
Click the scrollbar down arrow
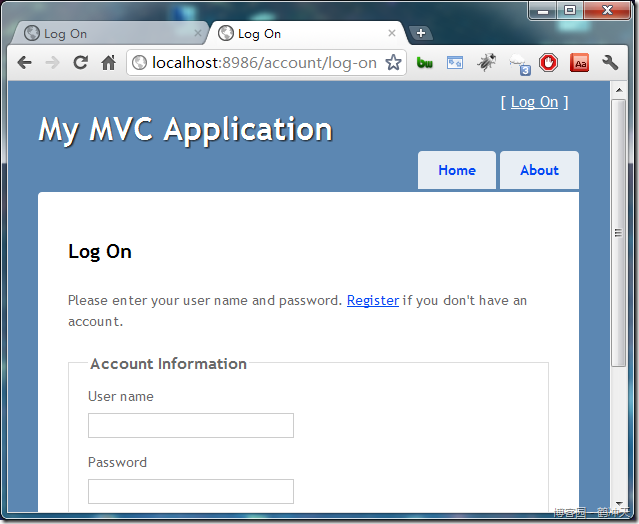[x=619, y=504]
